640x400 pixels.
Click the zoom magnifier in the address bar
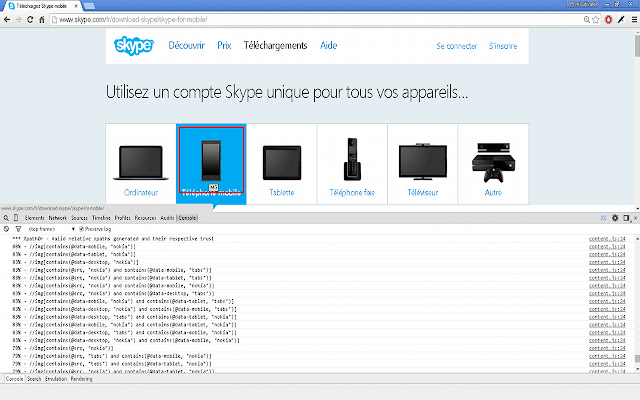tap(587, 20)
